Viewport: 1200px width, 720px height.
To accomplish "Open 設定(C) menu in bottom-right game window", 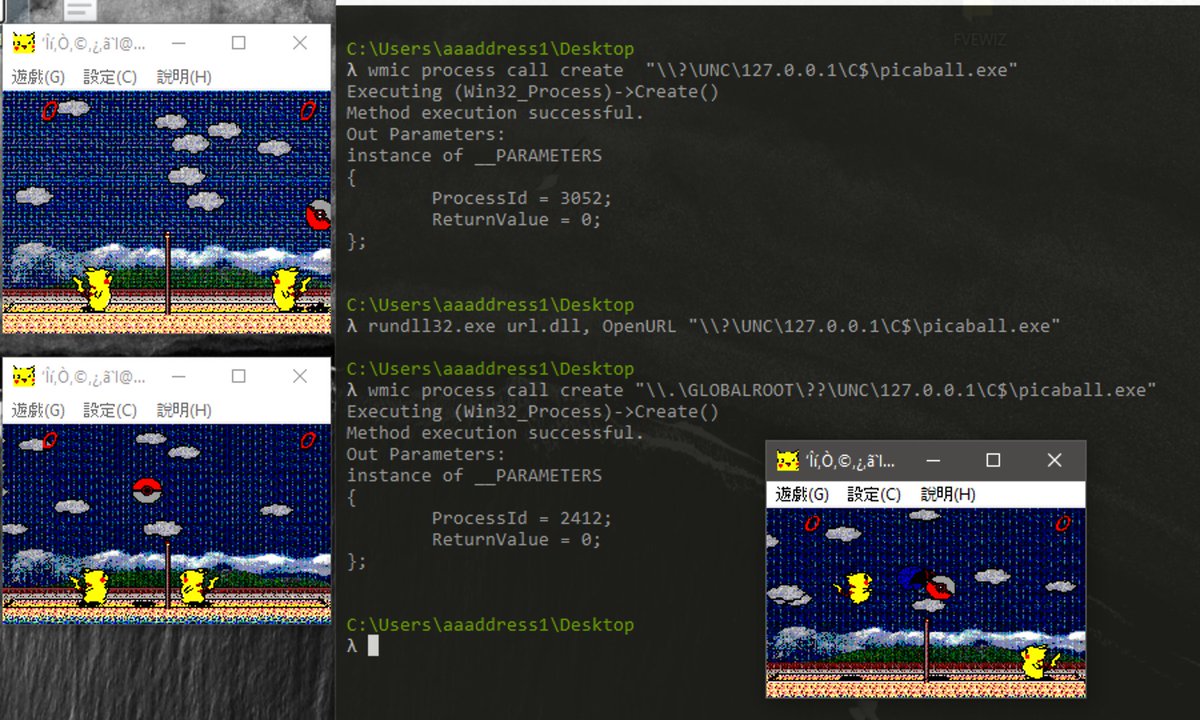I will [874, 494].
